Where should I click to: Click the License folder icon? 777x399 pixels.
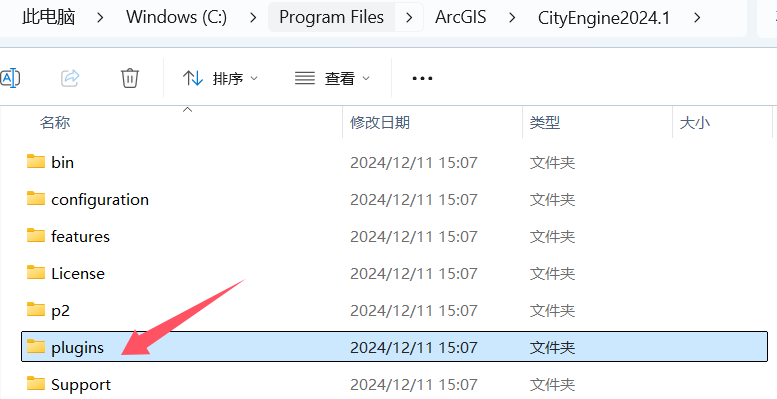pyautogui.click(x=36, y=273)
